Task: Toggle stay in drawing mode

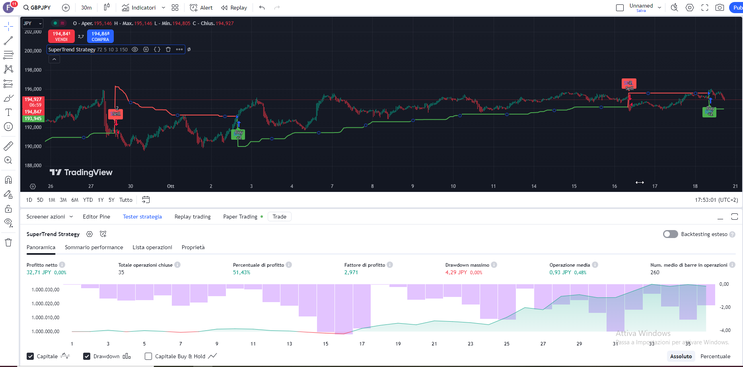Action: point(8,194)
